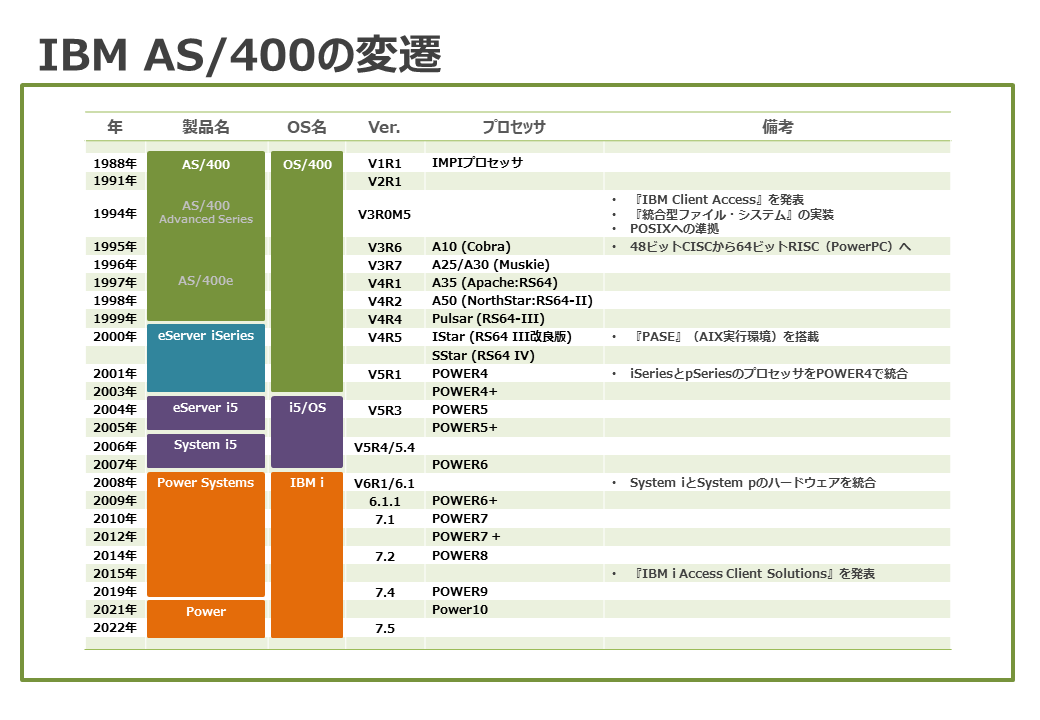Screen dimensions: 1040x720
Task: Select the green "OS/400" OS label
Action: pos(307,164)
